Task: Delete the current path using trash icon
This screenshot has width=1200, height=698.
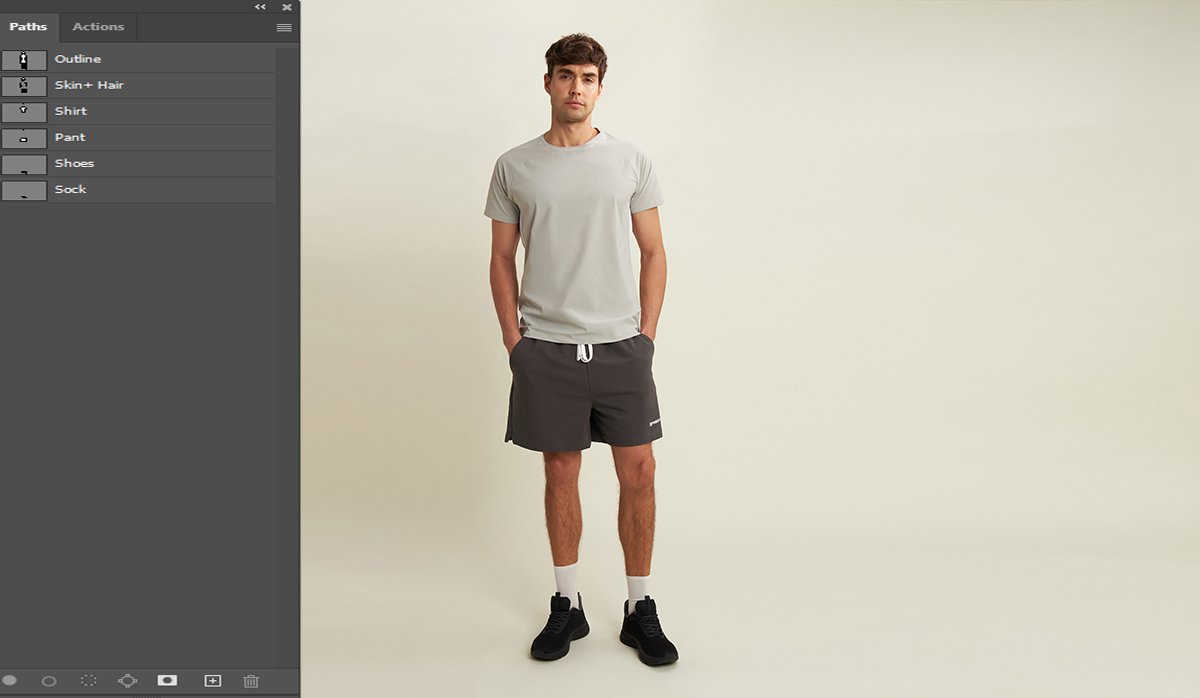Action: 251,681
